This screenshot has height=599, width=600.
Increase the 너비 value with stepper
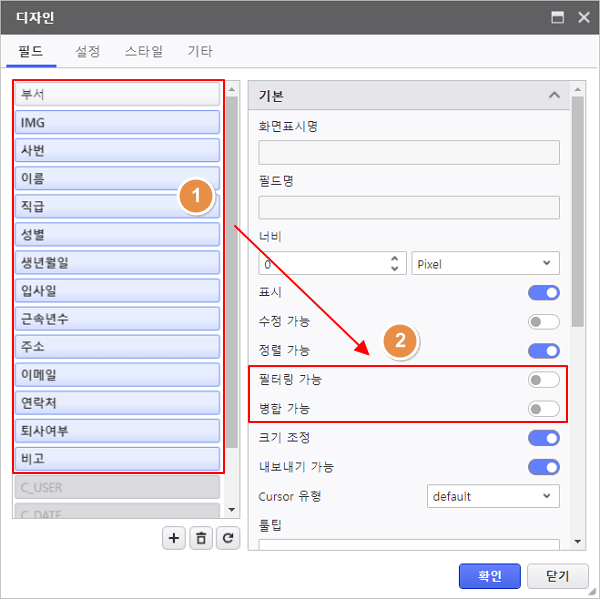(x=394, y=258)
